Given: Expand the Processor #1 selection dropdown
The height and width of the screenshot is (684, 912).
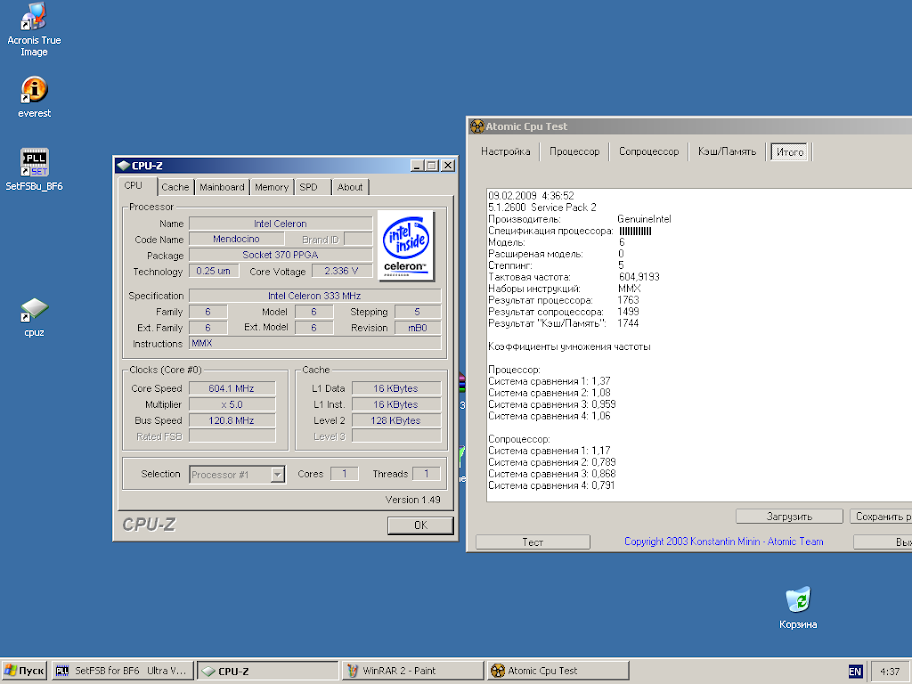Looking at the screenshot, I should click(277, 475).
